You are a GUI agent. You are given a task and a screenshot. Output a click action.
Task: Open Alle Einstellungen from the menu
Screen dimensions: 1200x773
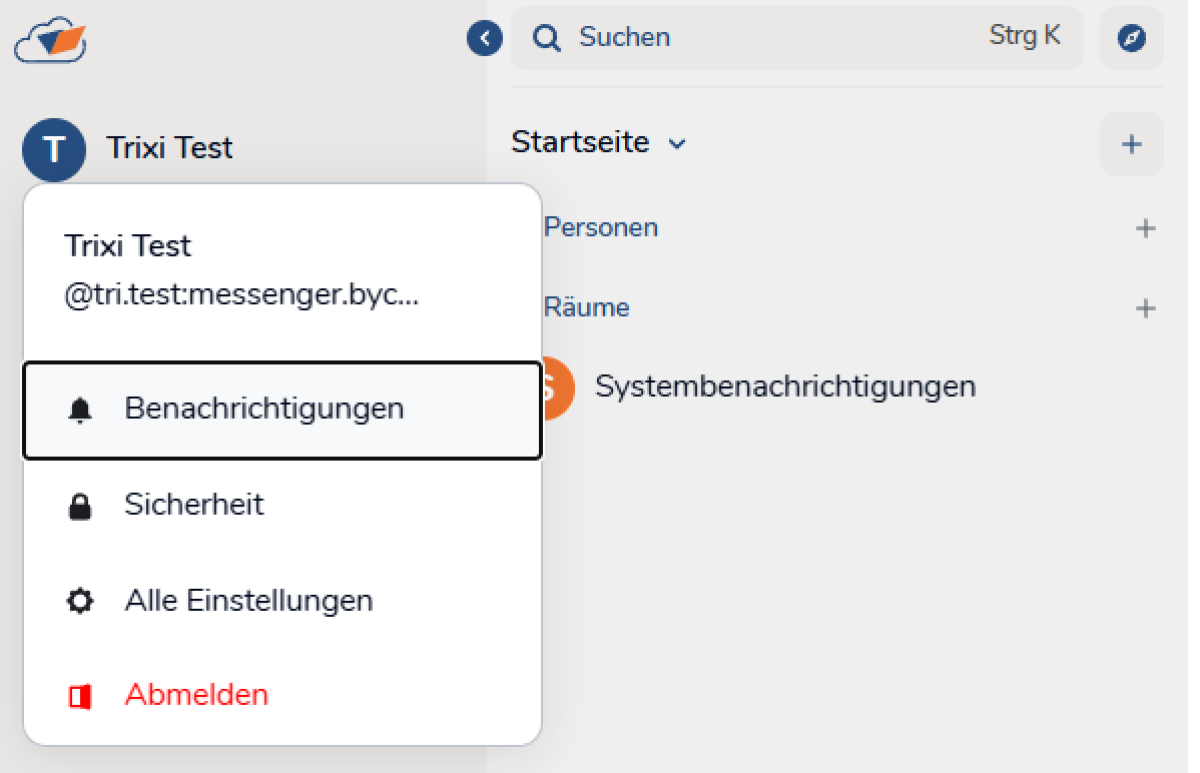coord(249,601)
